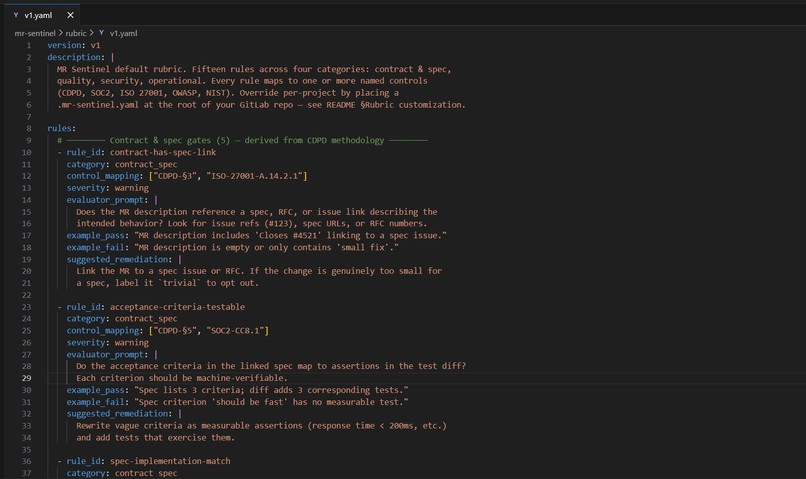
Task: Click 'severity: warning' on line 13
Action: pyautogui.click(x=107, y=188)
